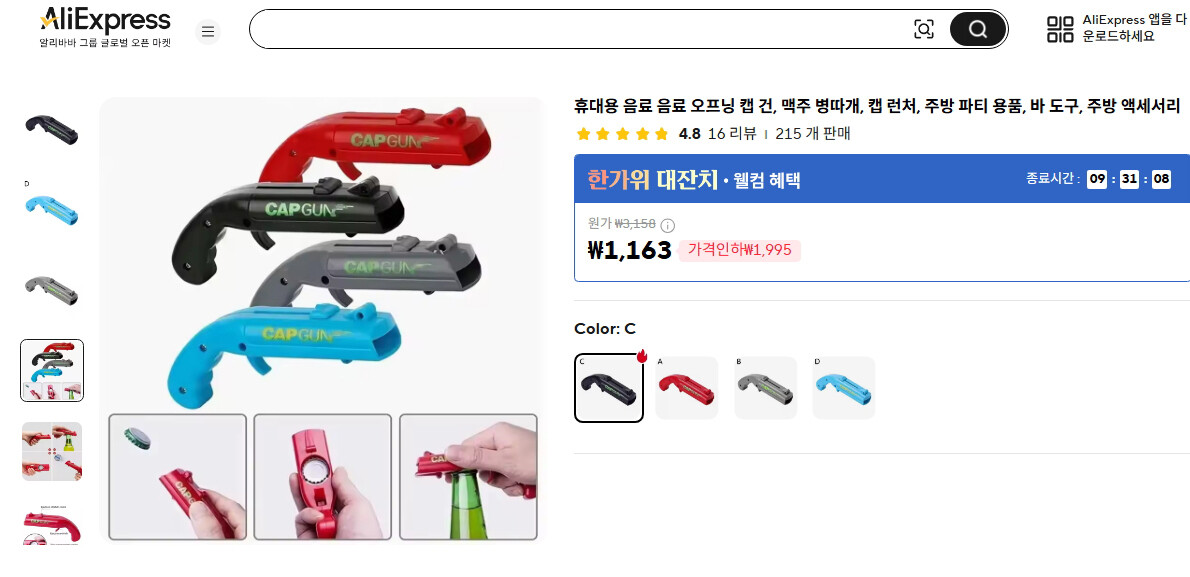Click the 한가위 대잔치 promotion banner
1190x577 pixels.
click(882, 179)
